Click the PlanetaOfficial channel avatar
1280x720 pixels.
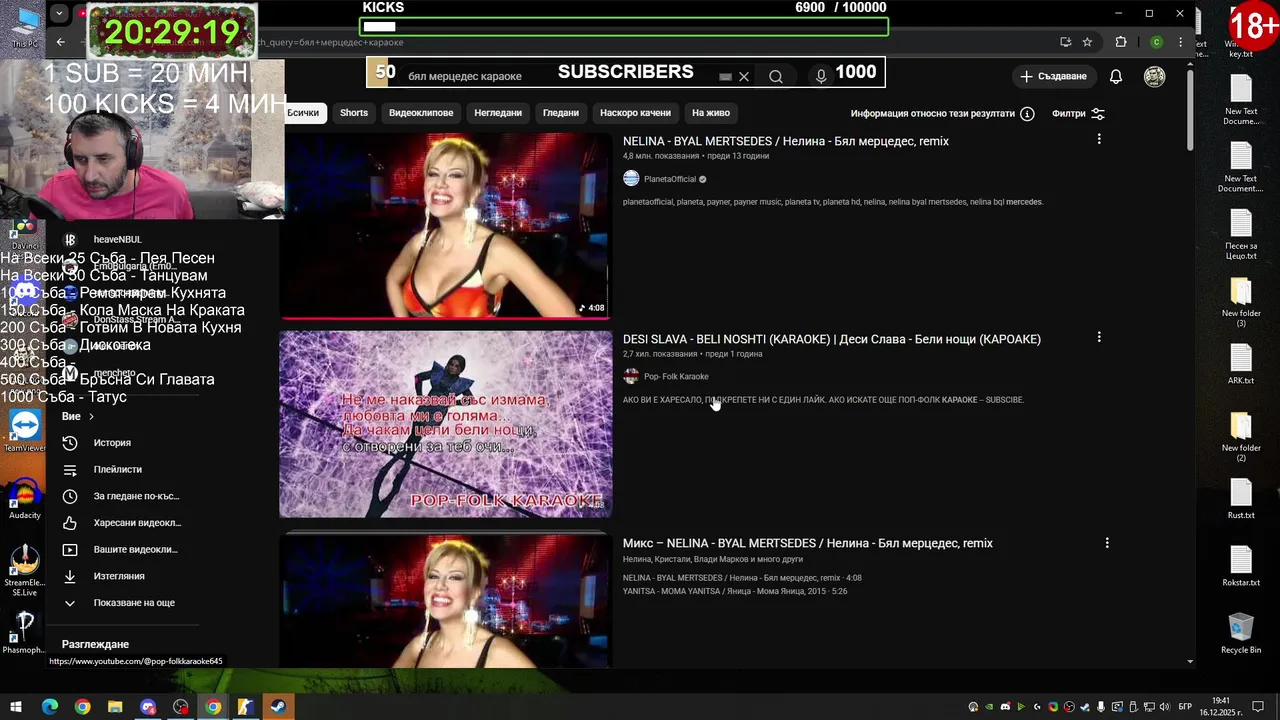click(x=631, y=179)
